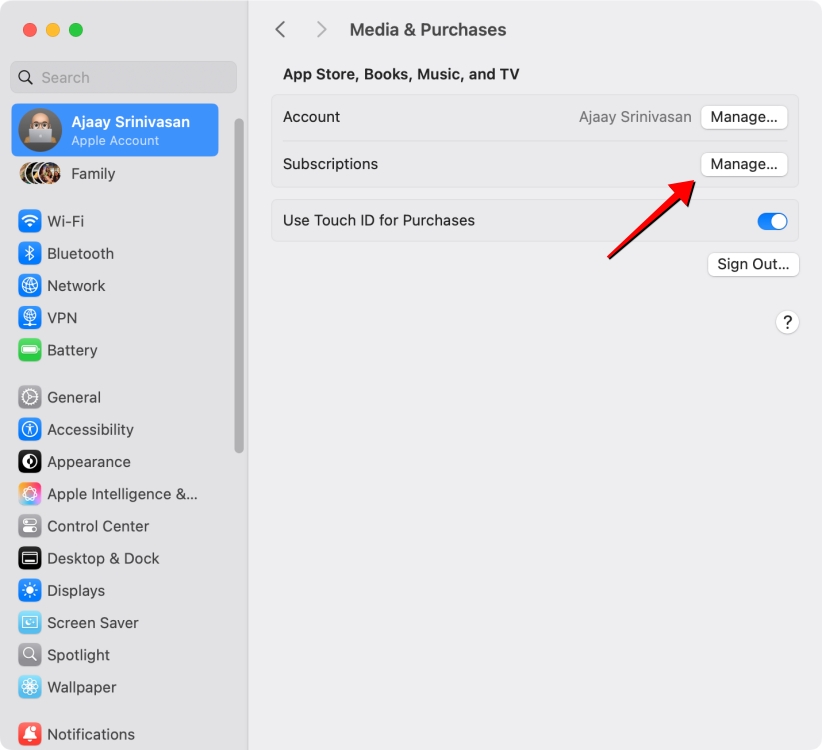Open the Wallpaper settings label
This screenshot has width=822, height=750.
tap(82, 687)
